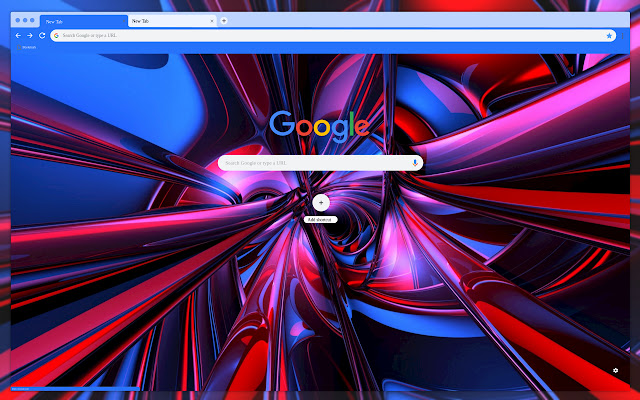Switch to the first New Tab
Viewport: 640px width, 400px height.
(84, 21)
